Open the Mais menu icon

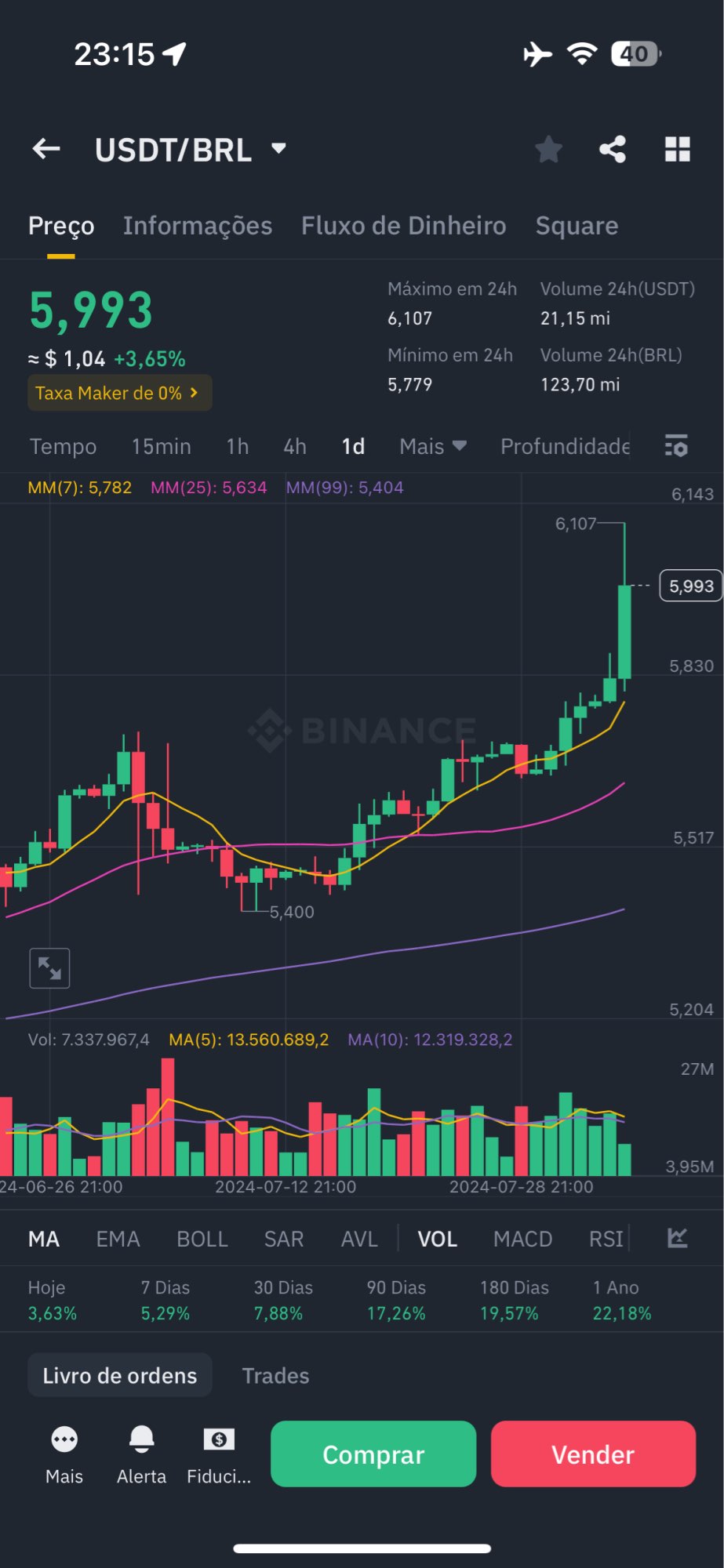coord(64,1455)
